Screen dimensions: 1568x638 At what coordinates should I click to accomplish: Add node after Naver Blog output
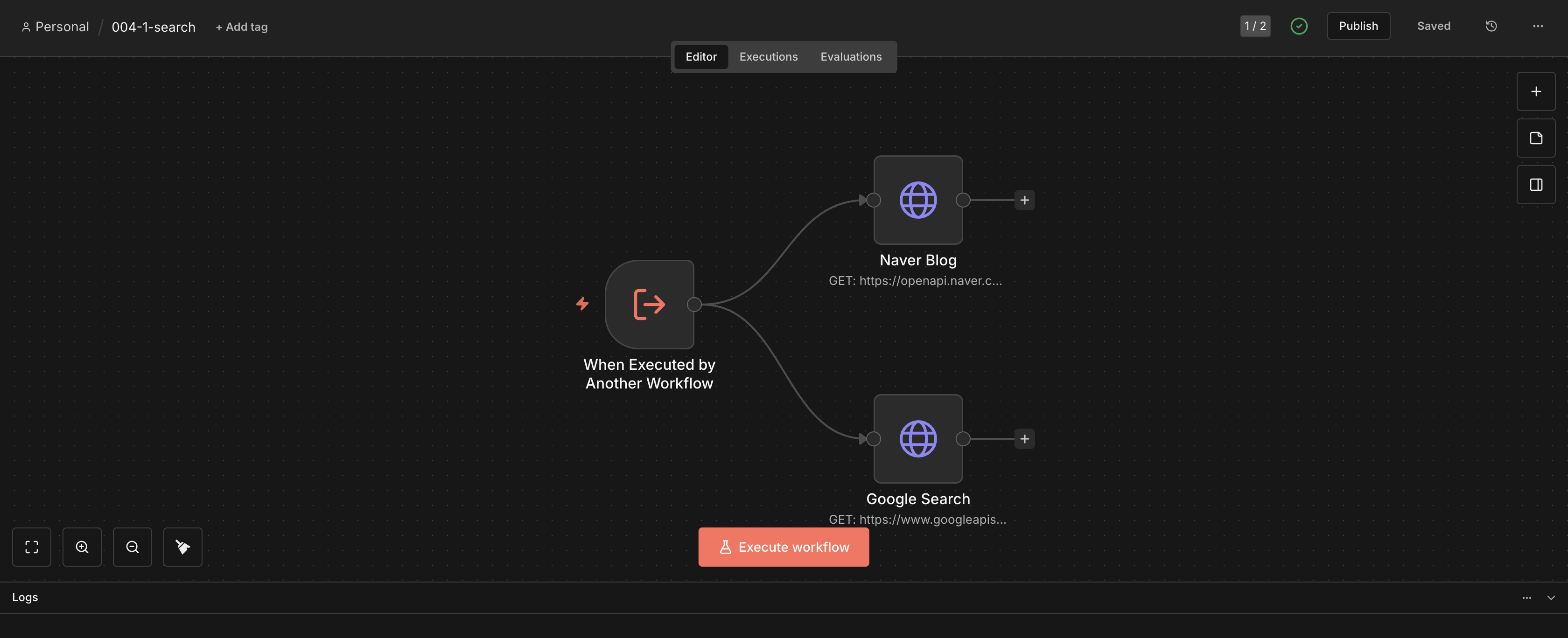pos(1024,200)
